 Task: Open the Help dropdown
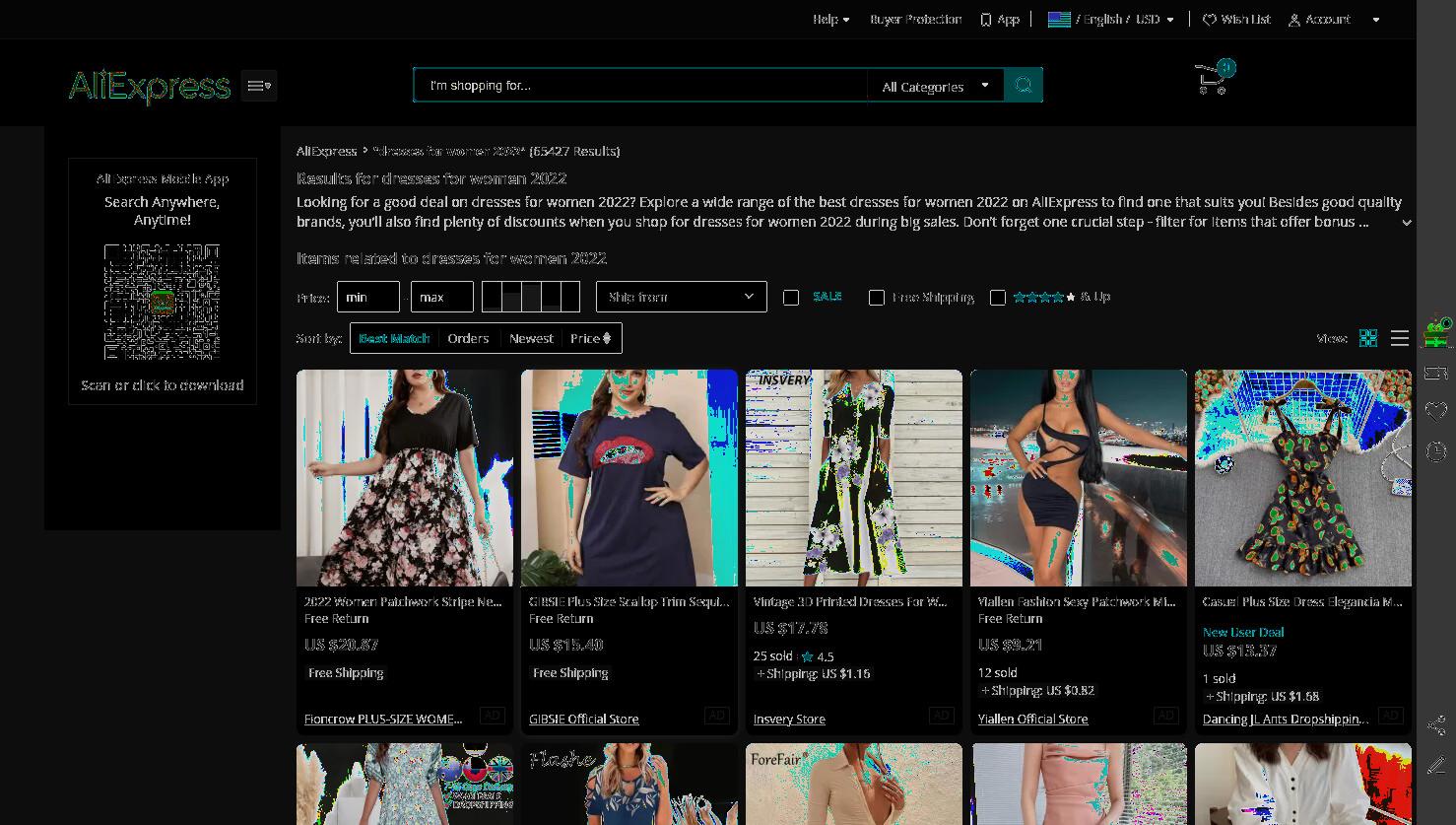tap(830, 20)
